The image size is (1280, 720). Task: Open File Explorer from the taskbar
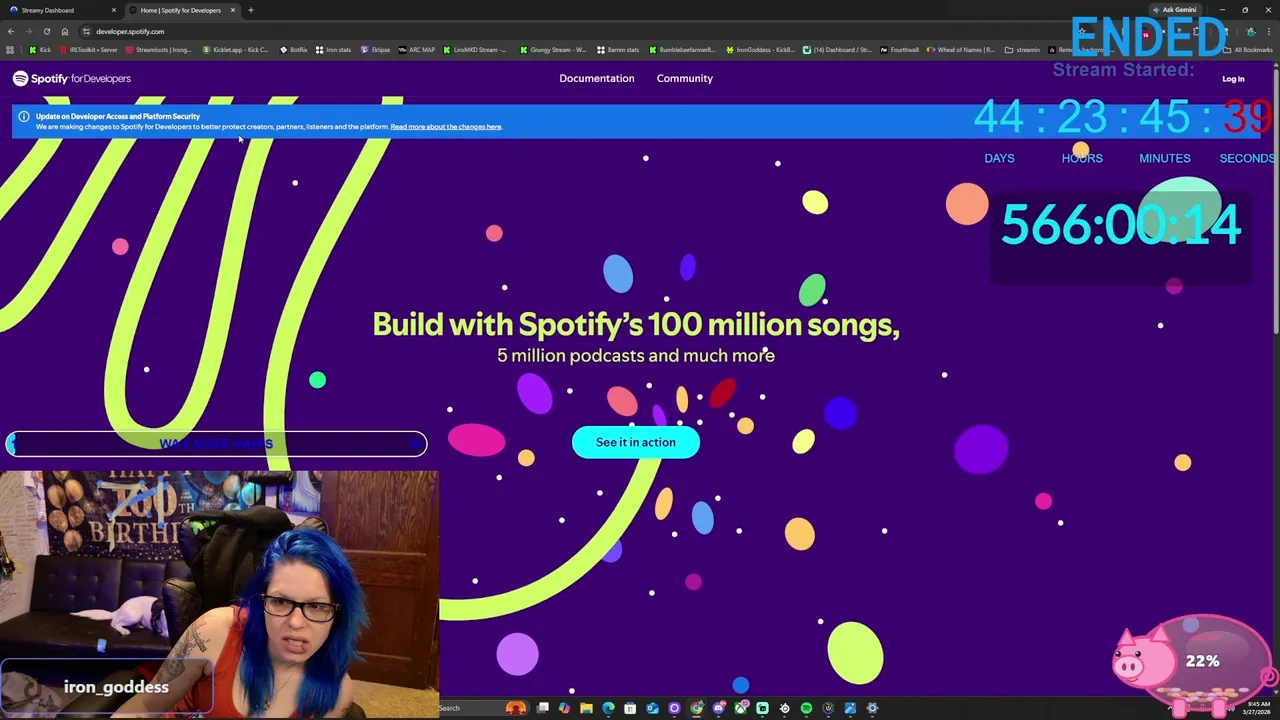pos(586,708)
